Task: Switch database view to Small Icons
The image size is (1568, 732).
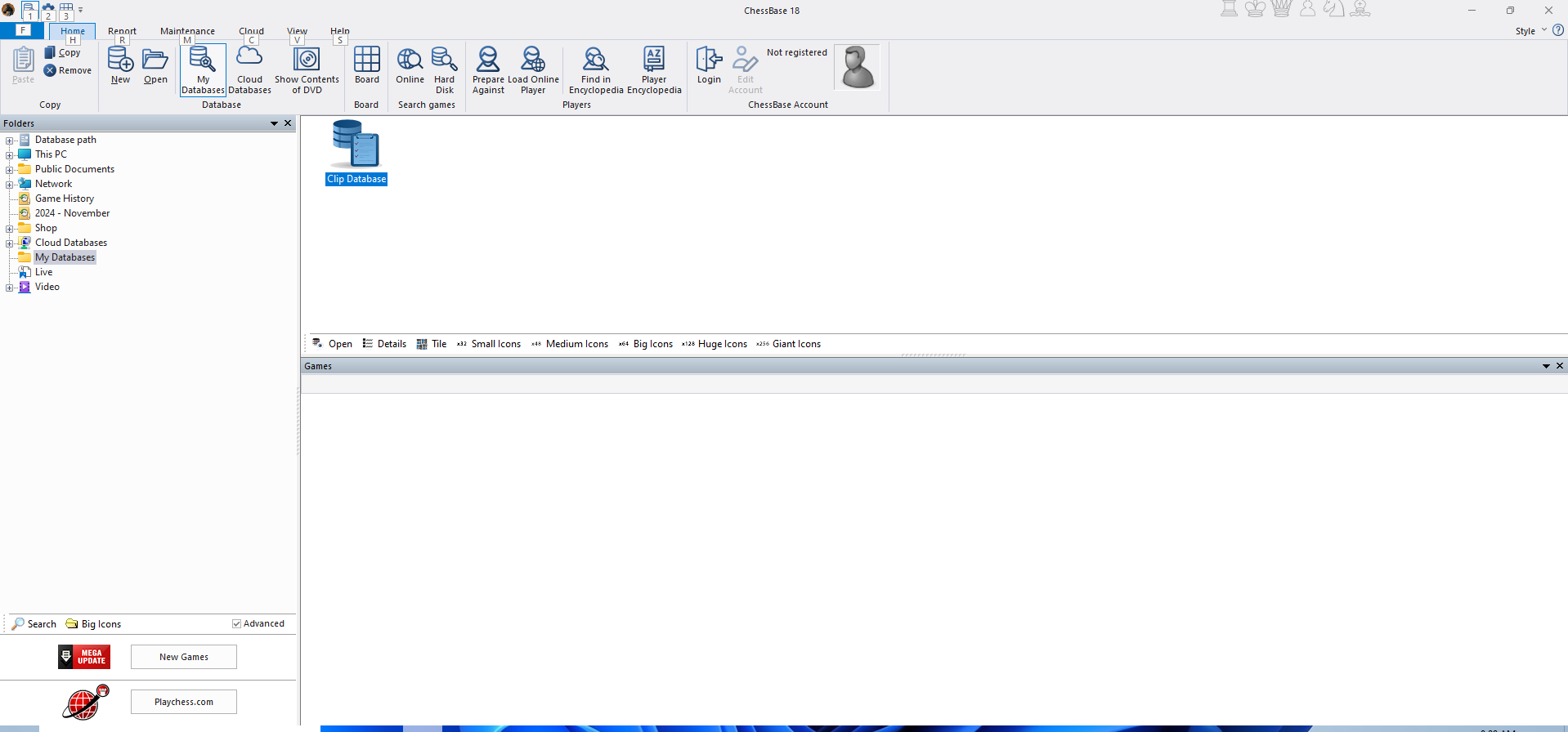Action: 489,344
